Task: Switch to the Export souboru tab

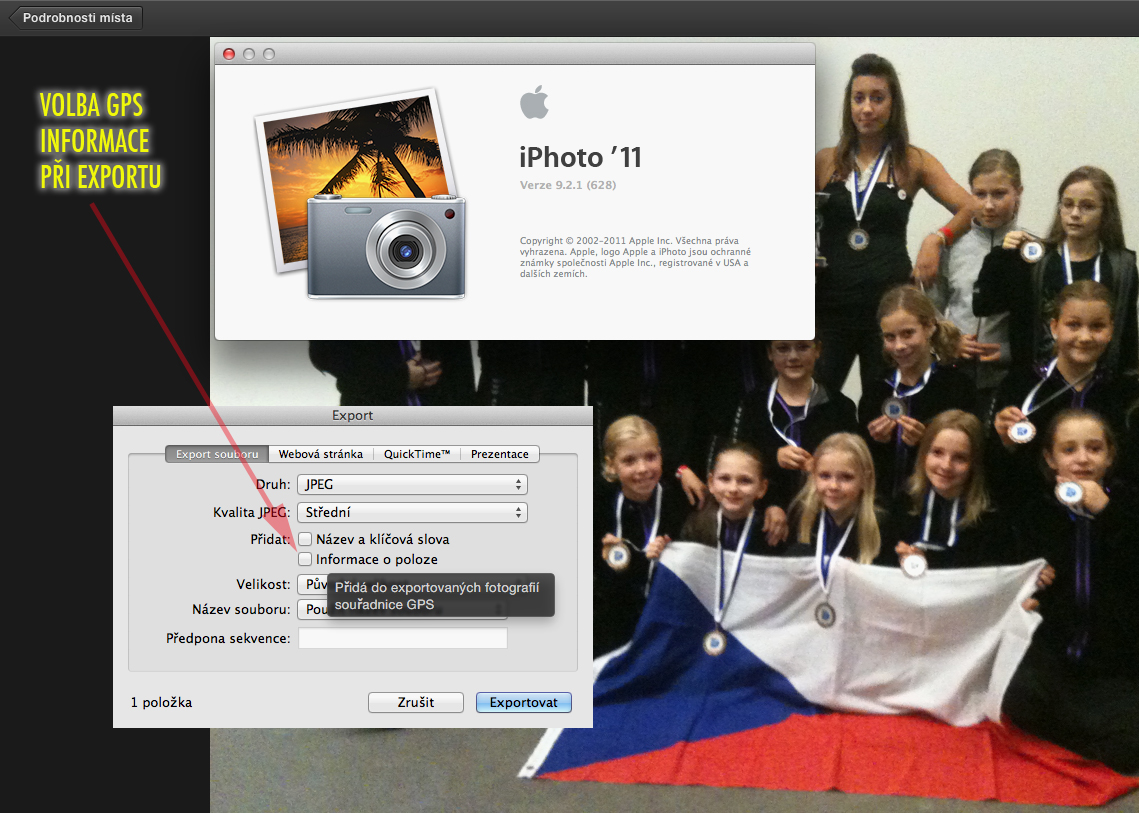Action: pyautogui.click(x=217, y=453)
